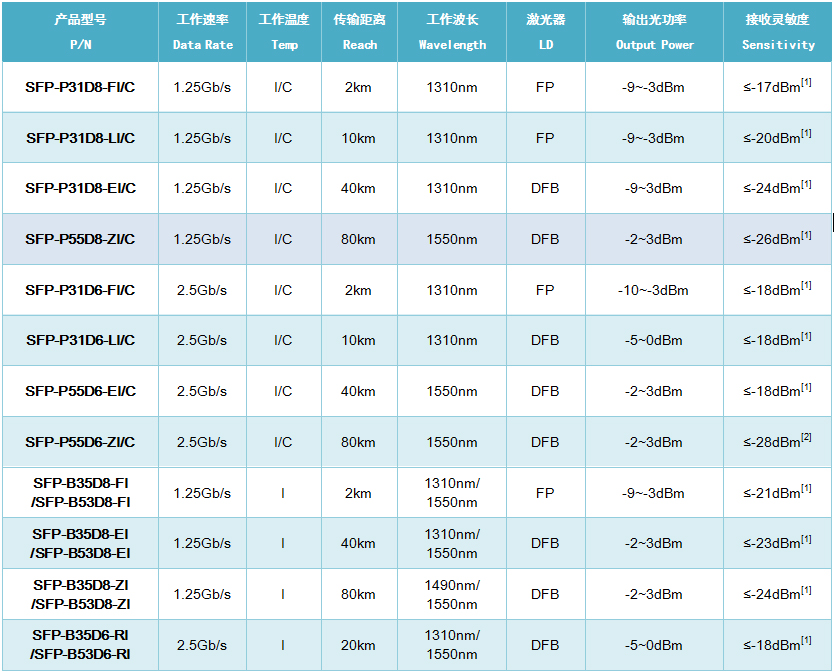Click 2km in SFP-P31D6-FI/C row
This screenshot has width=834, height=672.
tap(358, 291)
